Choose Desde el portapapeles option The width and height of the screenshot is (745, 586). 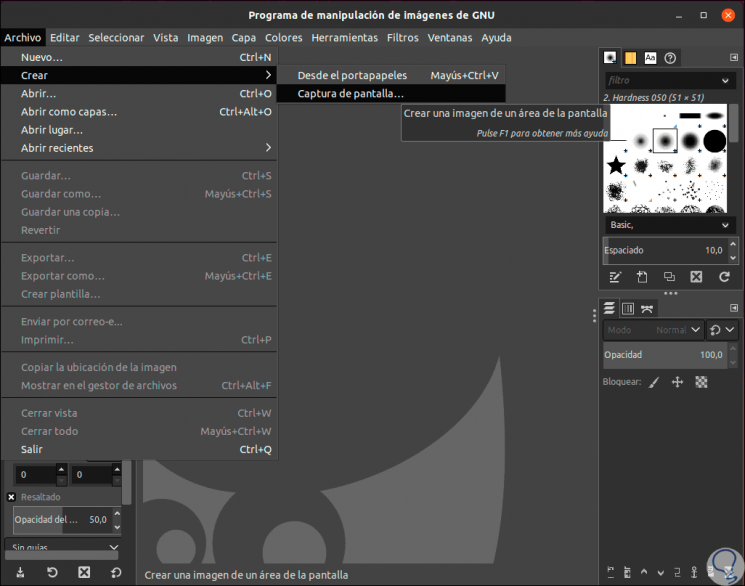pyautogui.click(x=391, y=75)
